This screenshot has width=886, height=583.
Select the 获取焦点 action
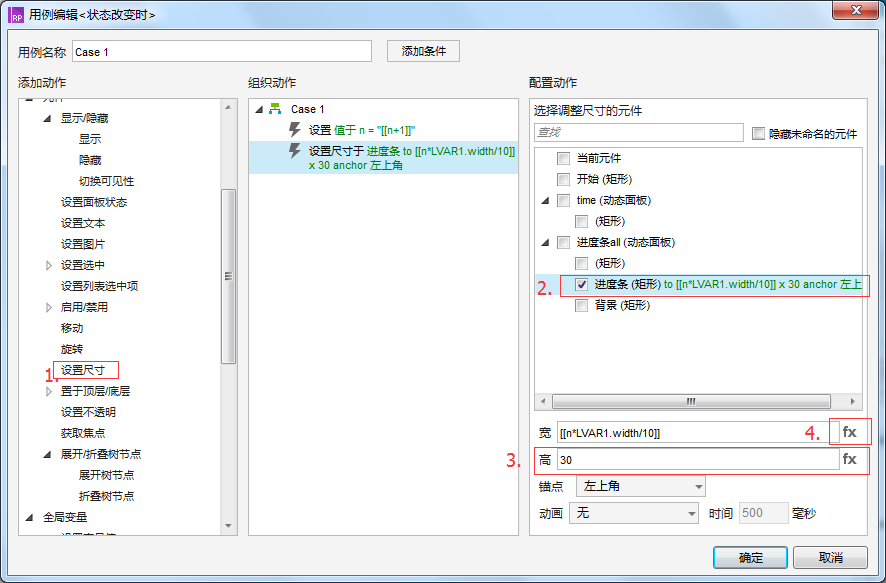pos(83,433)
